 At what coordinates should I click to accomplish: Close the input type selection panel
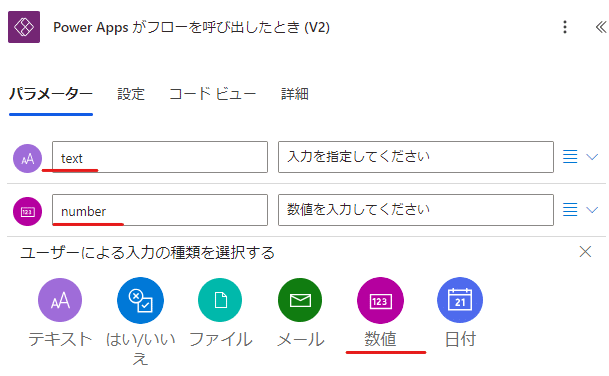tap(585, 252)
